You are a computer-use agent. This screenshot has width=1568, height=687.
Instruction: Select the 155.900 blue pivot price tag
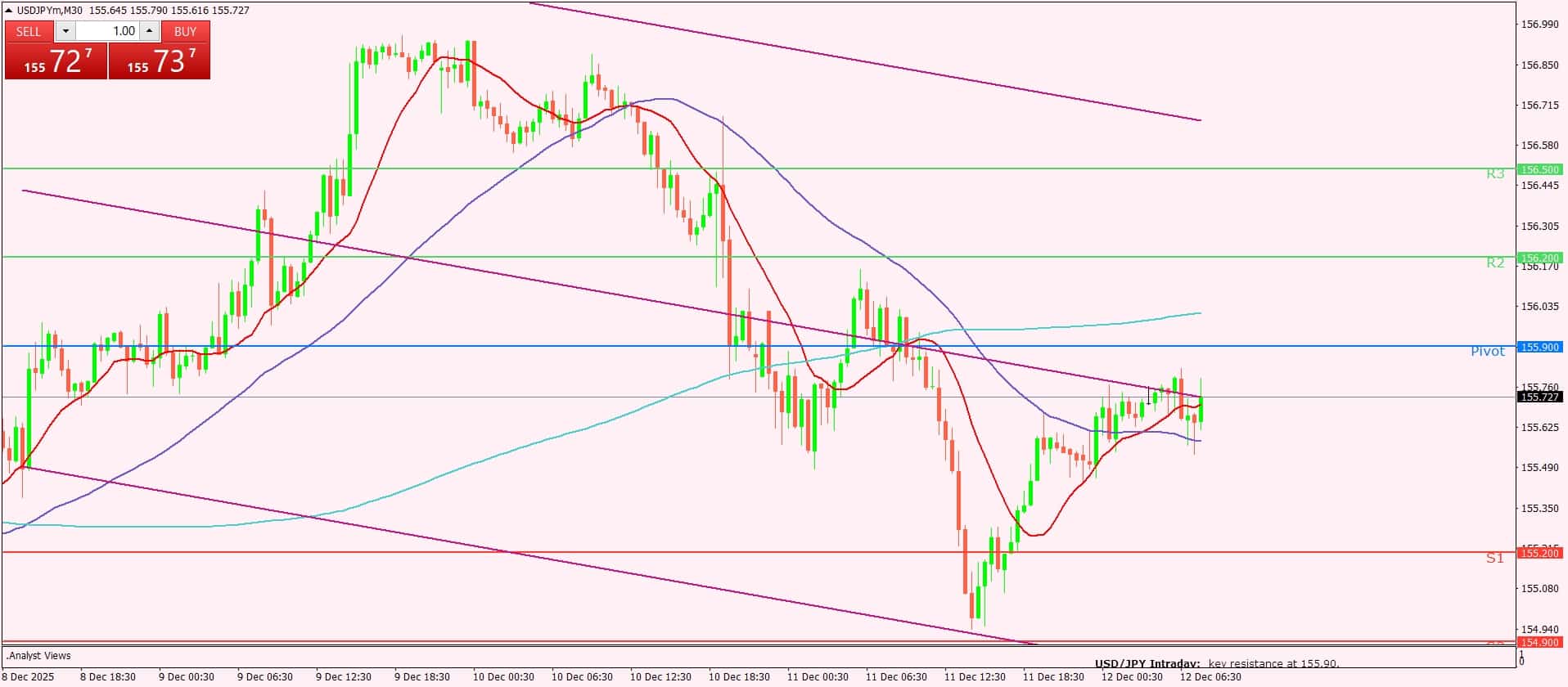pyautogui.click(x=1540, y=347)
